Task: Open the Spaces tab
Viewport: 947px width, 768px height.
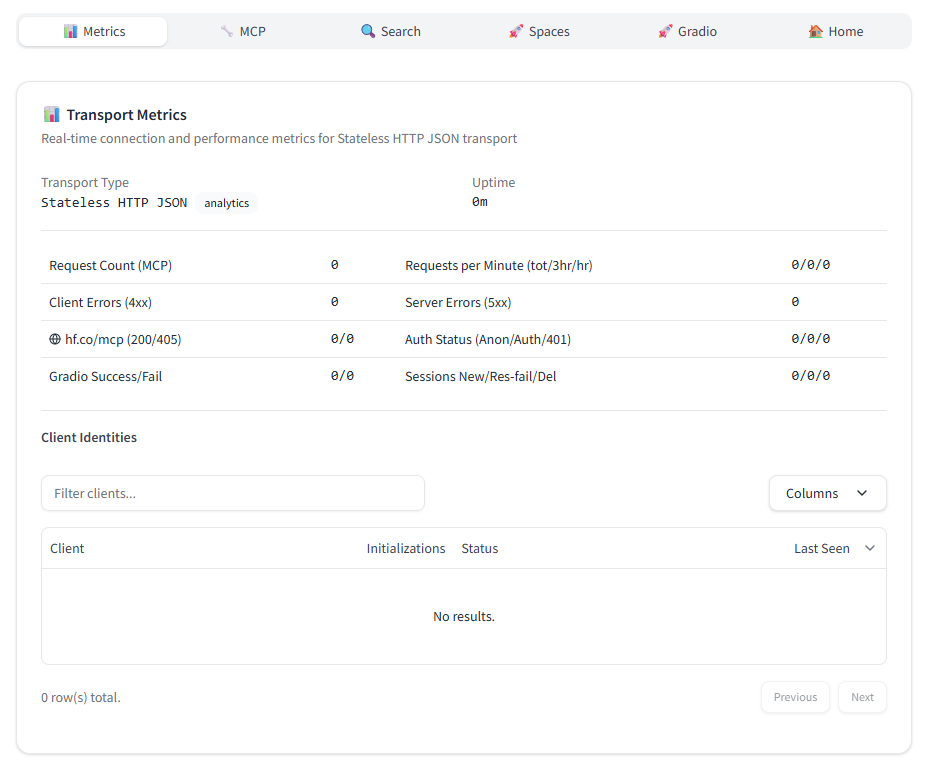Action: click(539, 31)
